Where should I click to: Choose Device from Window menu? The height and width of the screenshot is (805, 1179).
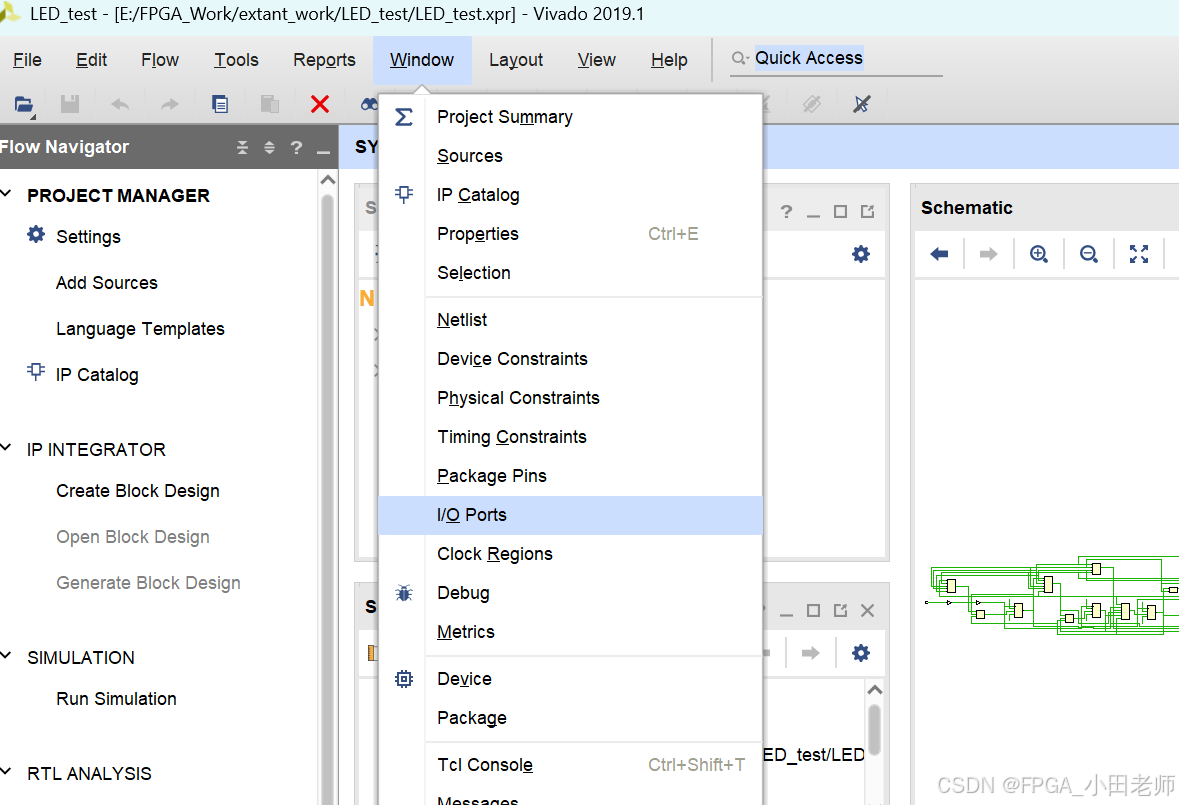[x=570, y=679]
